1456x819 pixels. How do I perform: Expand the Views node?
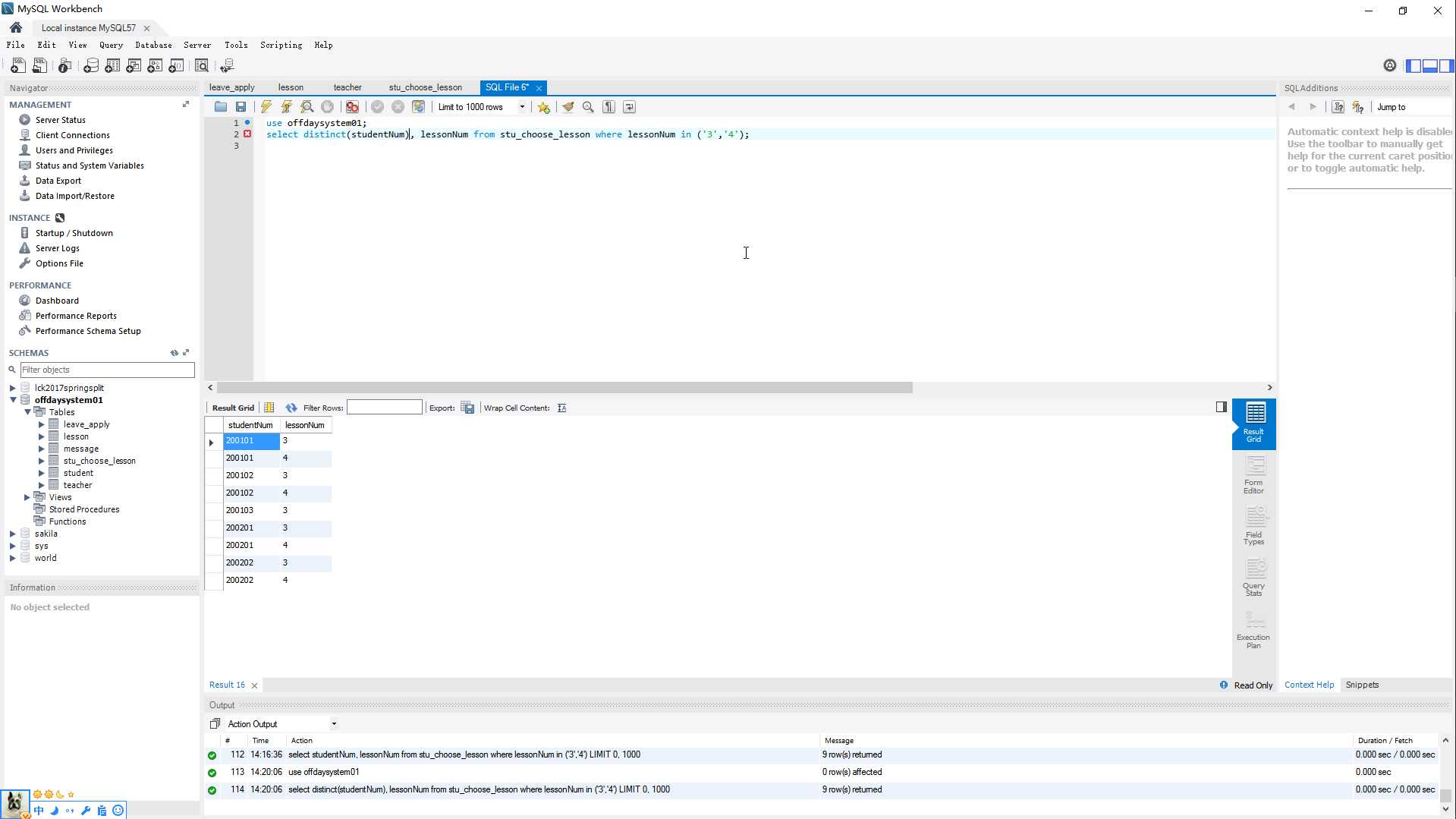coord(27,497)
